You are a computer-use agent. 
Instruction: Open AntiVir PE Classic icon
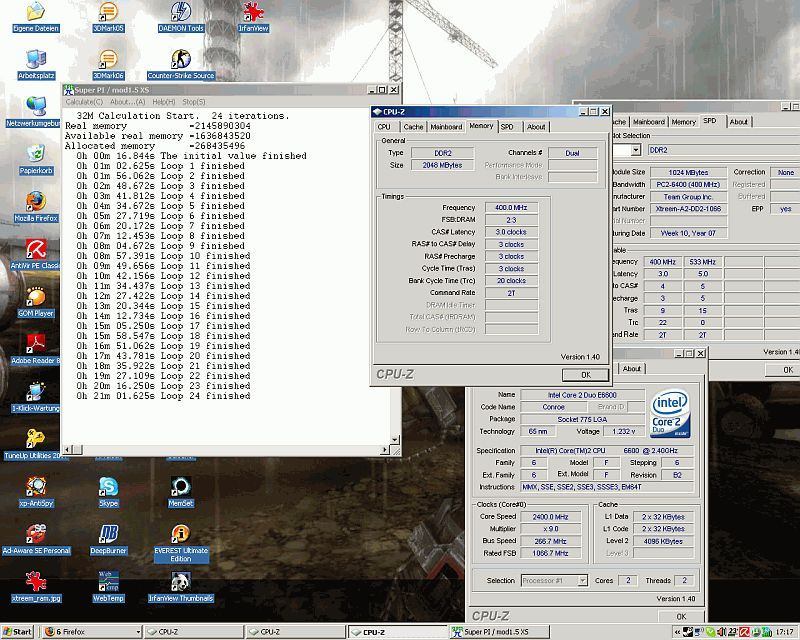[x=35, y=254]
